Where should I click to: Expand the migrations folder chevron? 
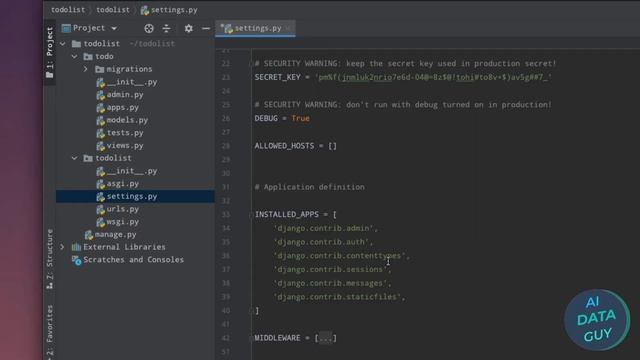[x=86, y=69]
